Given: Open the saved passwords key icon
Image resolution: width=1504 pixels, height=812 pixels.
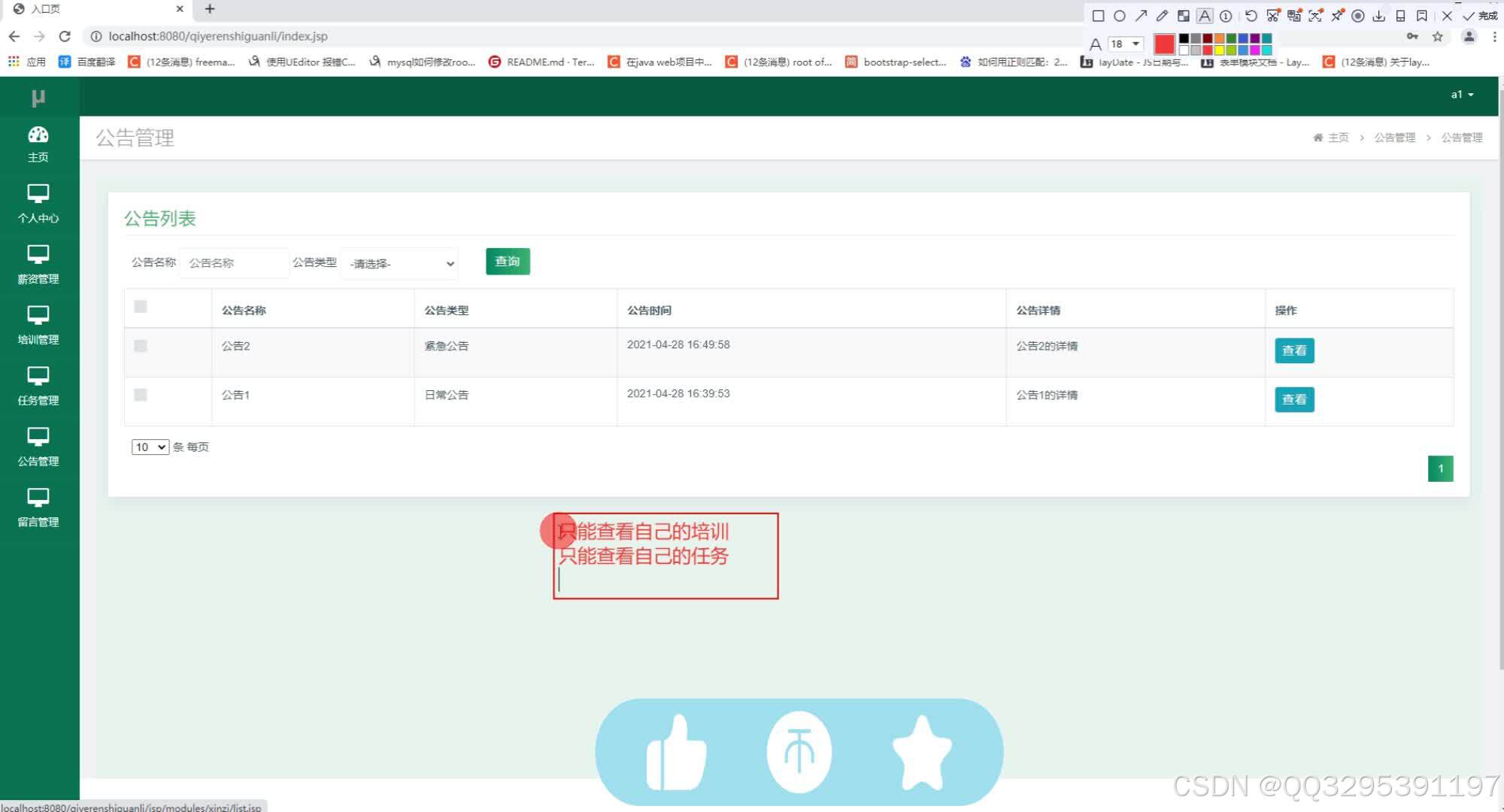Looking at the screenshot, I should (x=1412, y=36).
